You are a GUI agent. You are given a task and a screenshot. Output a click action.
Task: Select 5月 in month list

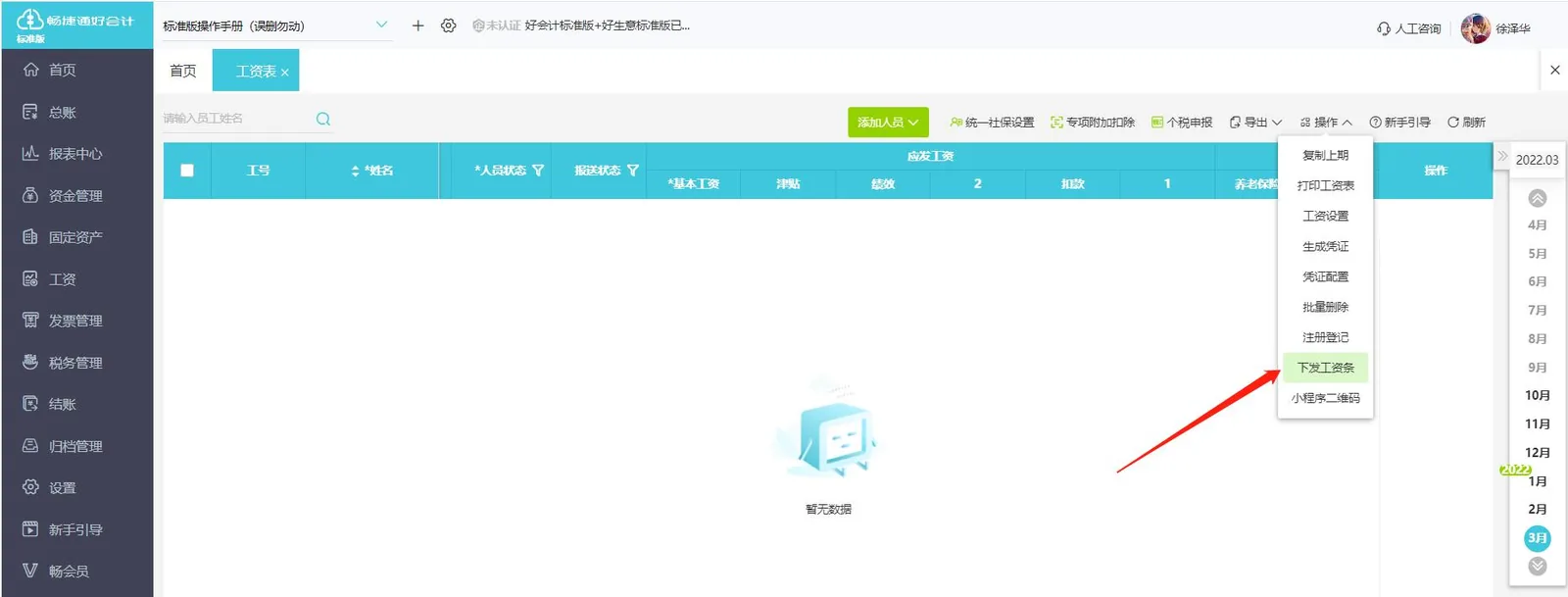[x=1537, y=253]
